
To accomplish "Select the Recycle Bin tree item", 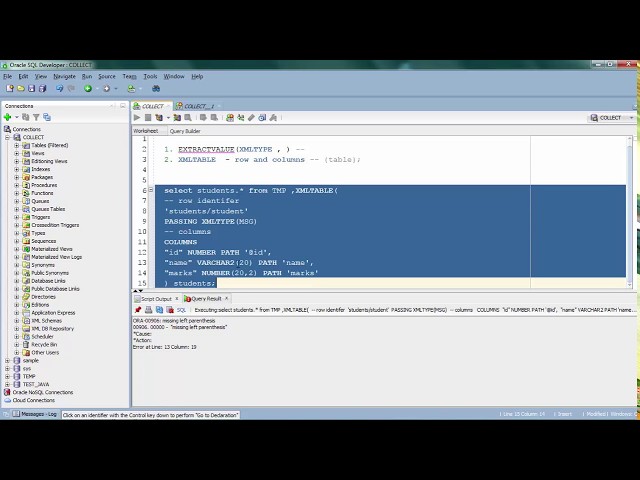I will [44, 344].
